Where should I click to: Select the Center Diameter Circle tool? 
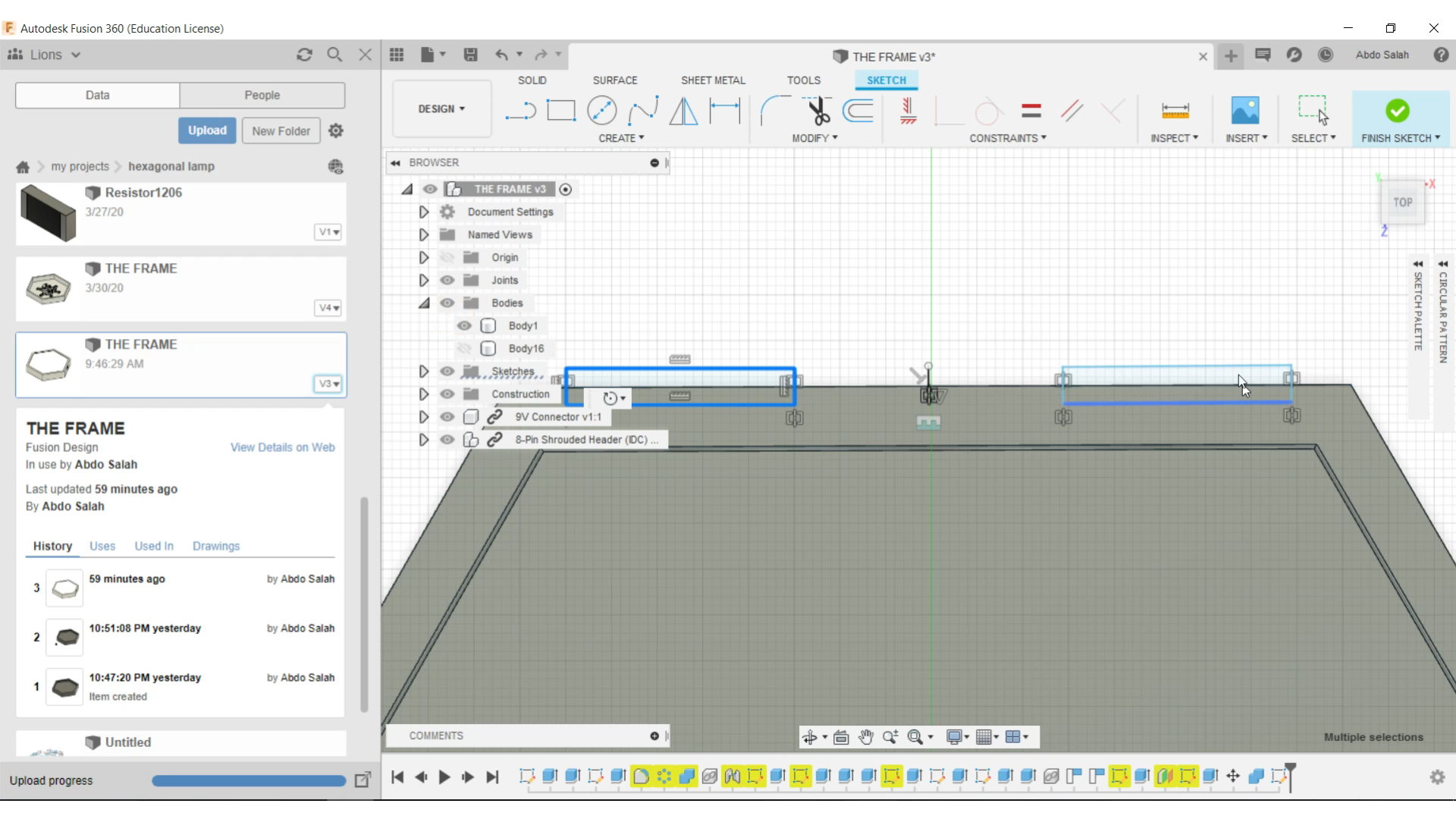click(x=602, y=111)
